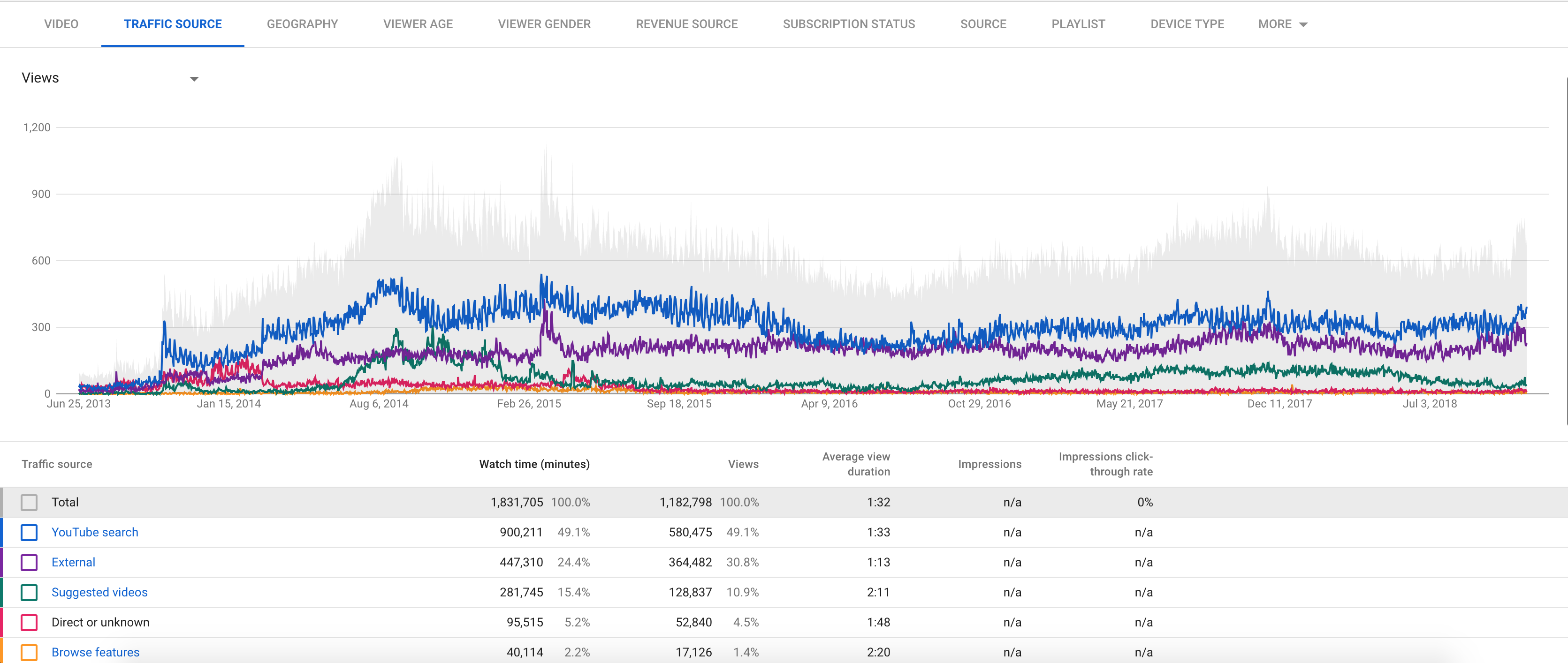
Task: Sort by Average view duration column
Action: pyautogui.click(x=856, y=464)
